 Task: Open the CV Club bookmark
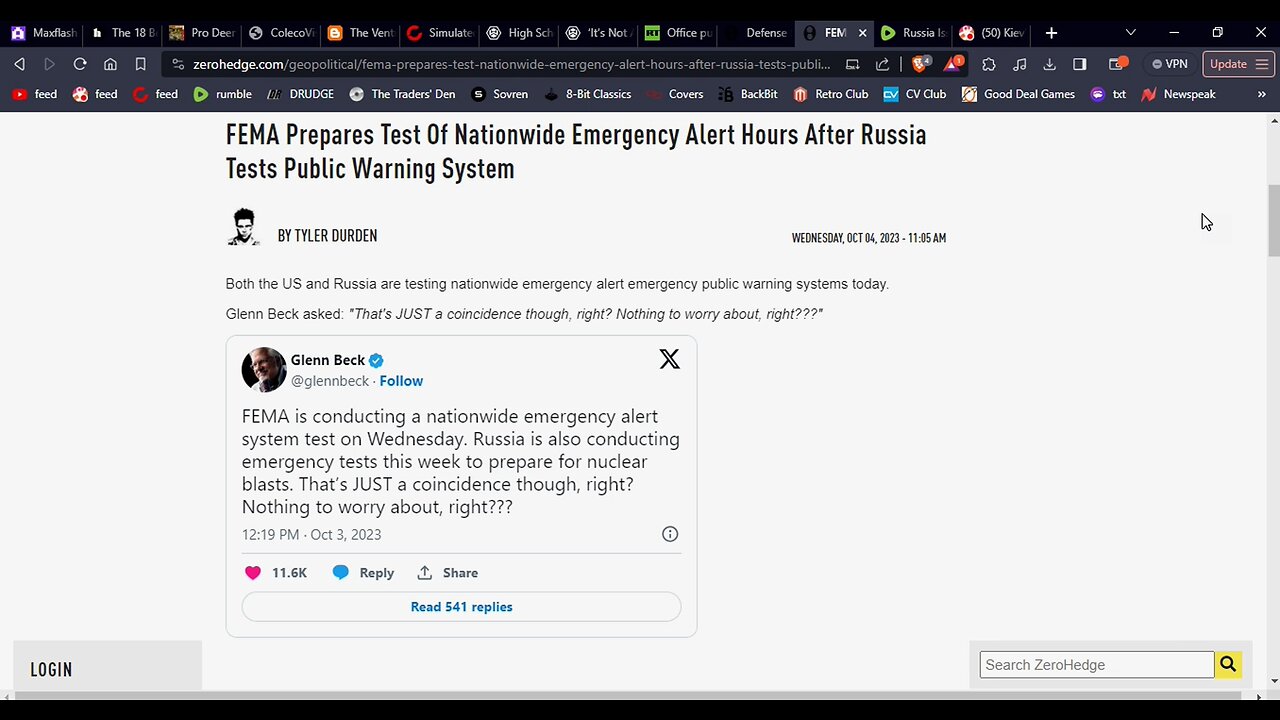pos(914,94)
